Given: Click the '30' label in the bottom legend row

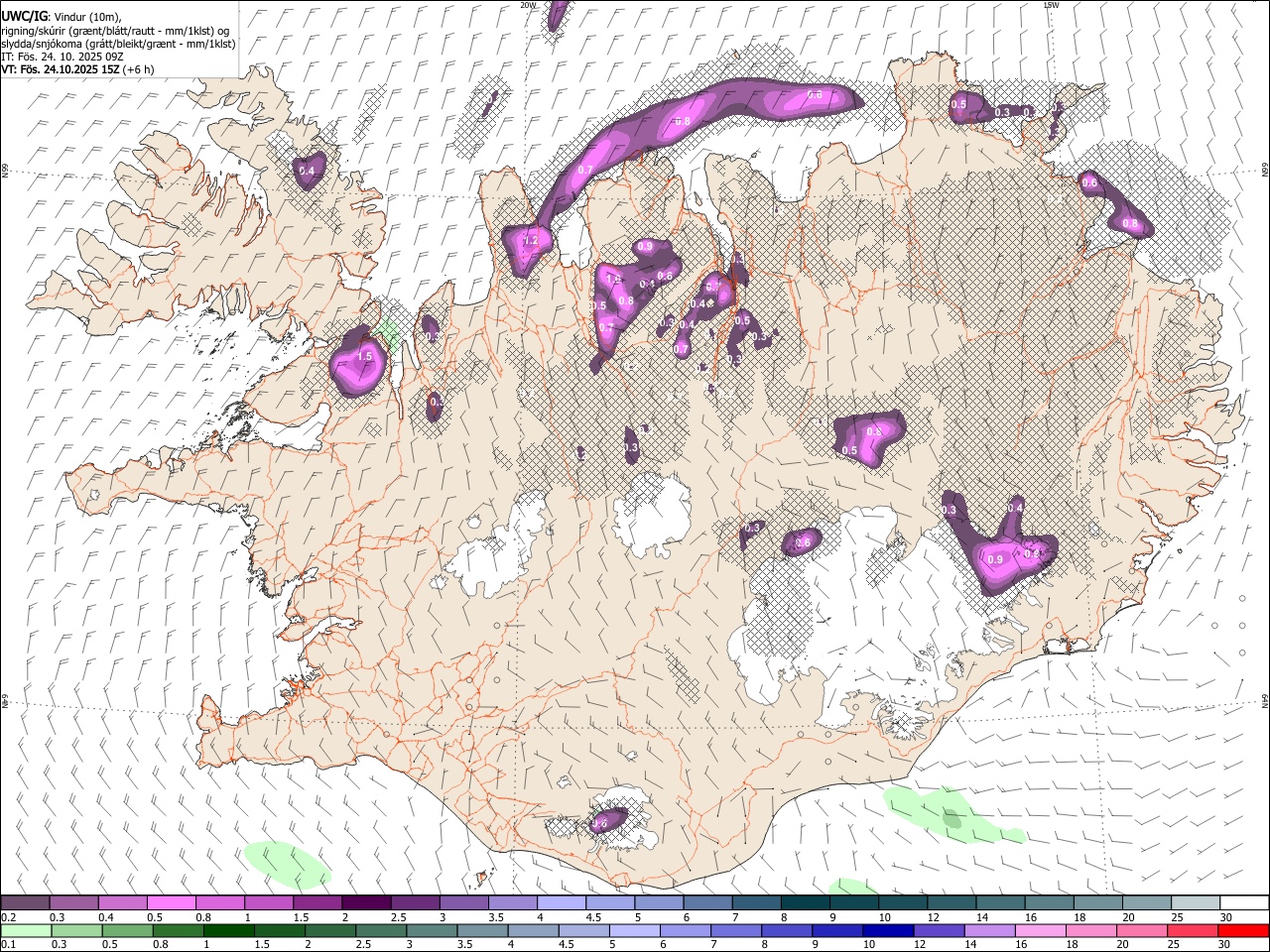Looking at the screenshot, I should (1225, 945).
